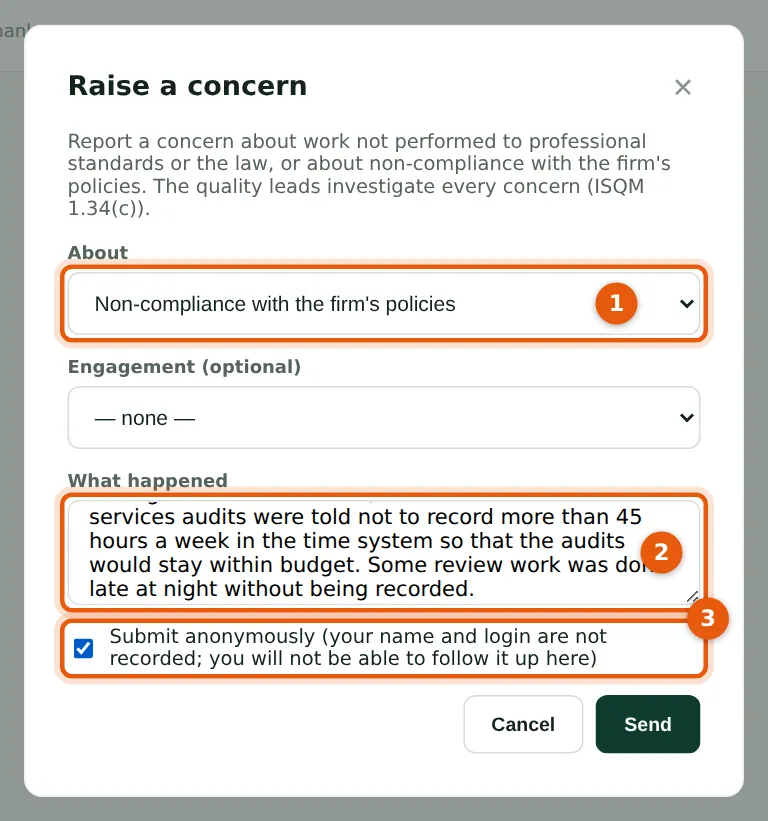Click the orange step 2 badge
The height and width of the screenshot is (821, 768).
click(661, 552)
